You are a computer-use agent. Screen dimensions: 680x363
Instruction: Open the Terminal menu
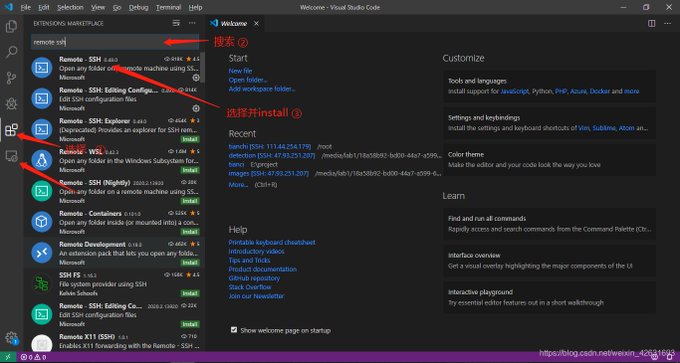(x=168, y=7)
